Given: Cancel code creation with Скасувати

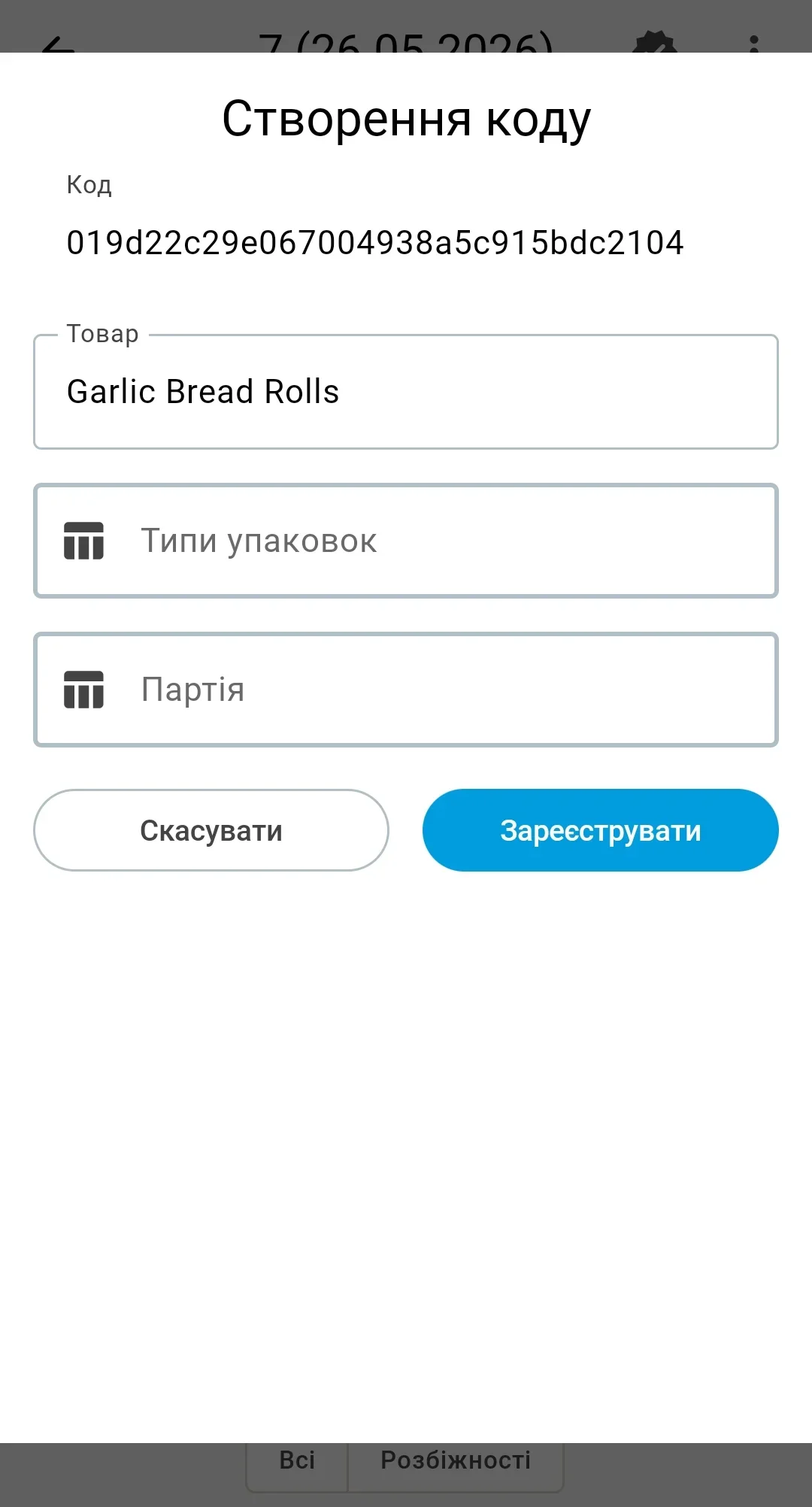Looking at the screenshot, I should click(x=211, y=830).
